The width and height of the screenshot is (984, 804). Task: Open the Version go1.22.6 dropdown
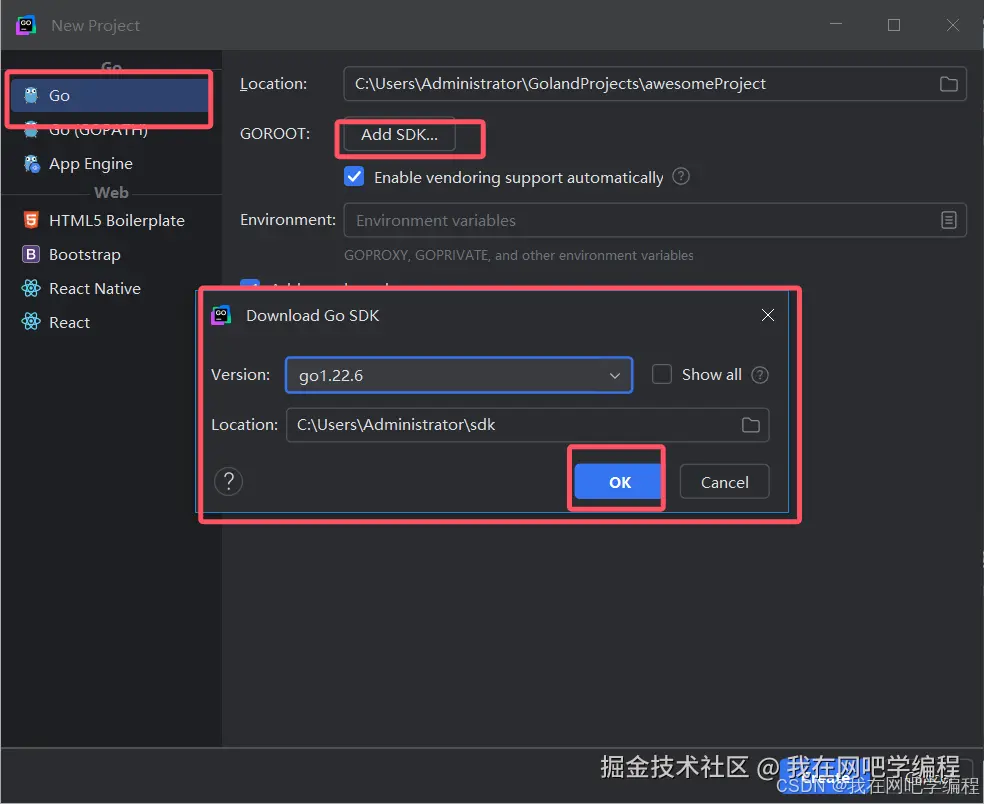pos(459,375)
